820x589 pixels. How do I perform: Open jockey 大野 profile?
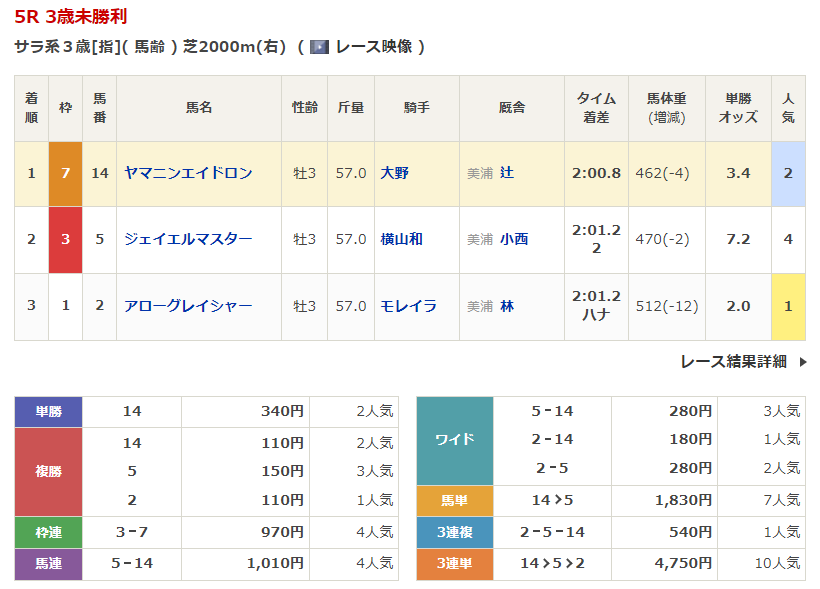tap(395, 173)
